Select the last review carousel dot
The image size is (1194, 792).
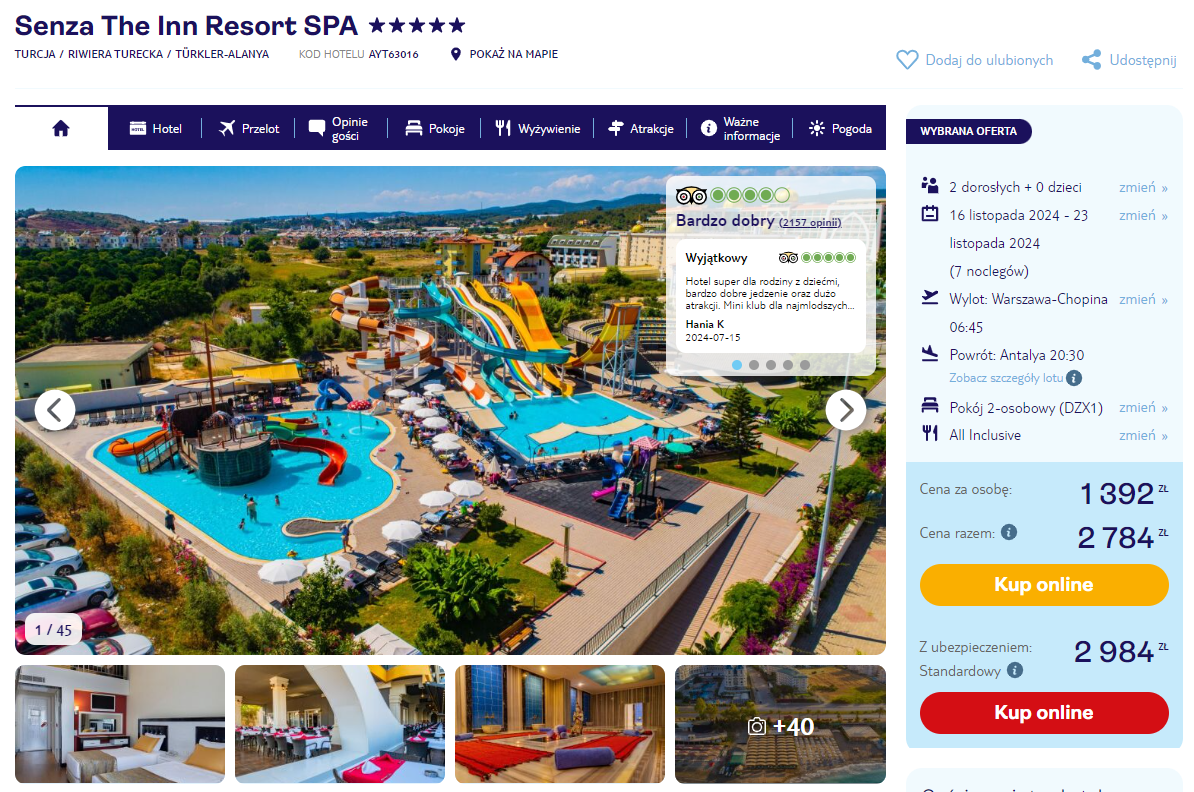pos(805,365)
